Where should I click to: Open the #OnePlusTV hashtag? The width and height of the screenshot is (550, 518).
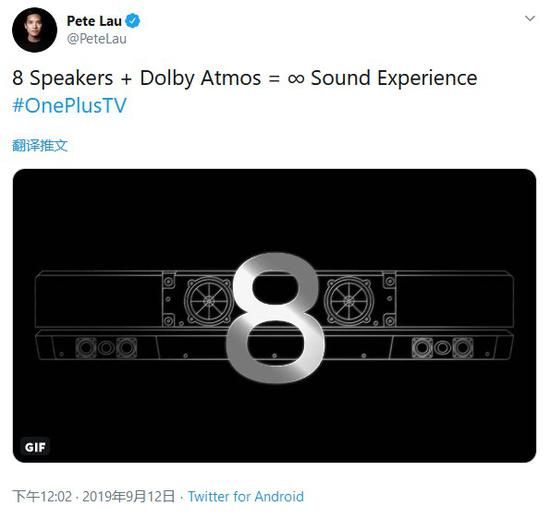click(69, 105)
